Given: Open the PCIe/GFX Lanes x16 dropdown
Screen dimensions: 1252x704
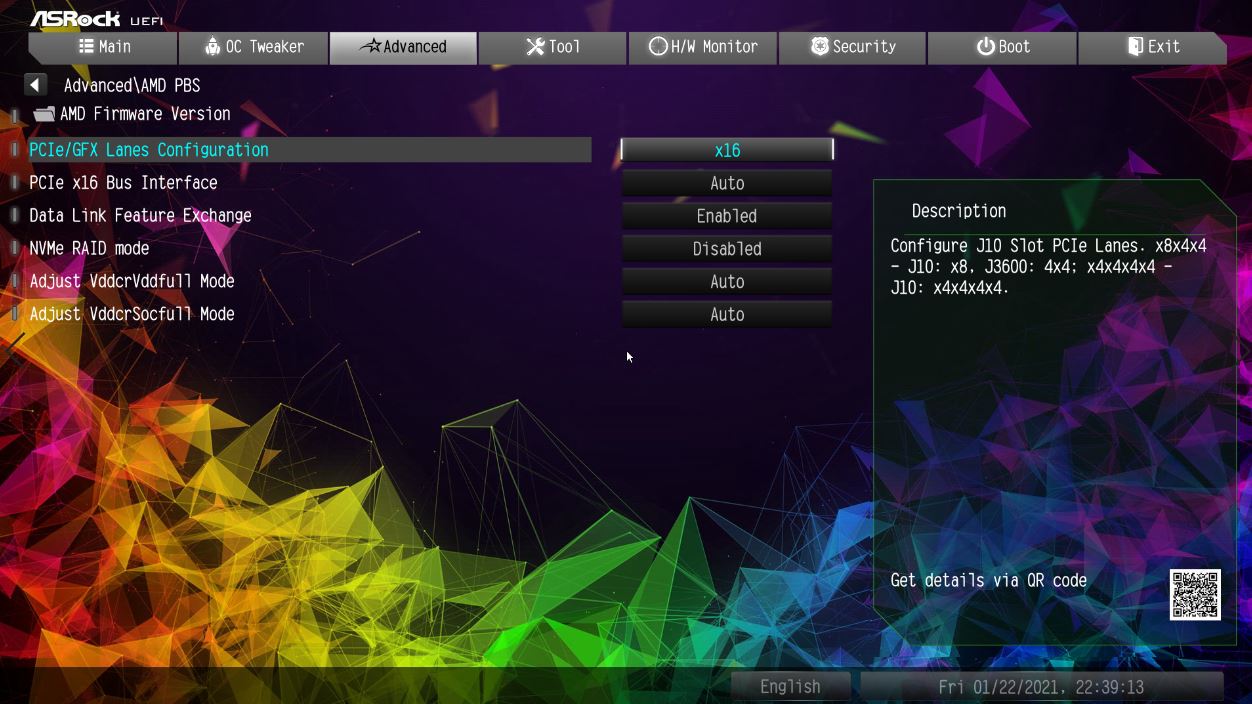Looking at the screenshot, I should 727,150.
